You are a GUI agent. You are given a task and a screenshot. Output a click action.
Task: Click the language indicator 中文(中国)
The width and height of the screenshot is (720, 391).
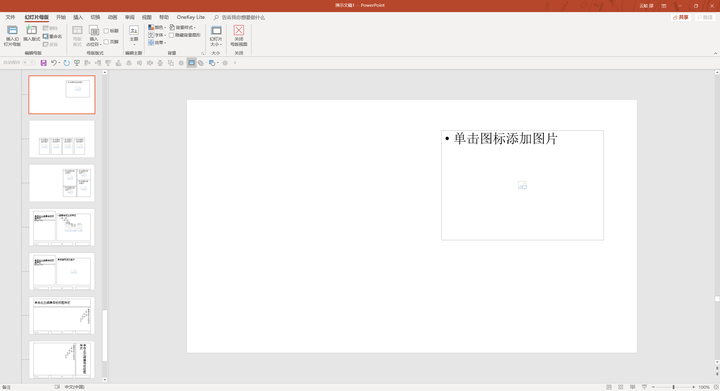[x=74, y=387]
